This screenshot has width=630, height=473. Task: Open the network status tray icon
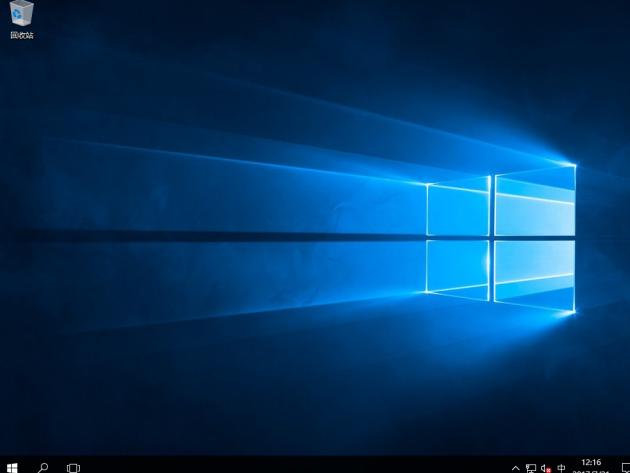[531, 467]
